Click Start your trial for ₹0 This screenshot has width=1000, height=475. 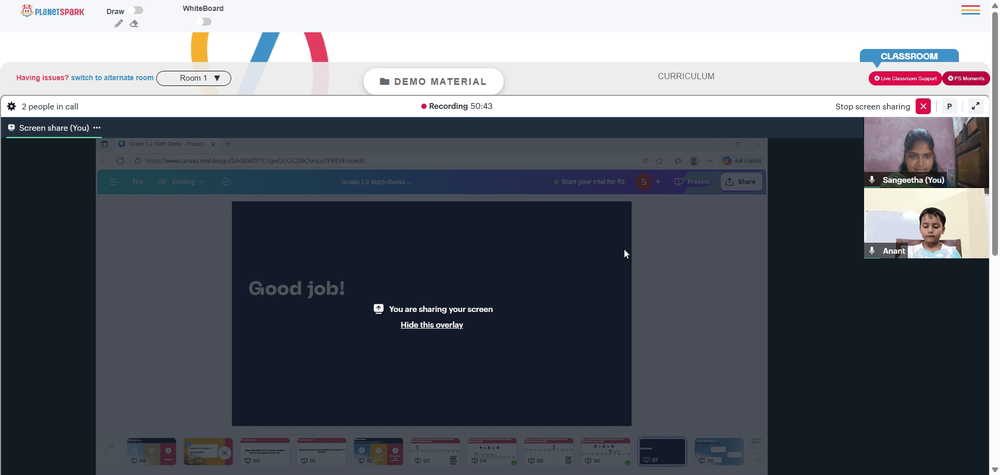pos(589,182)
